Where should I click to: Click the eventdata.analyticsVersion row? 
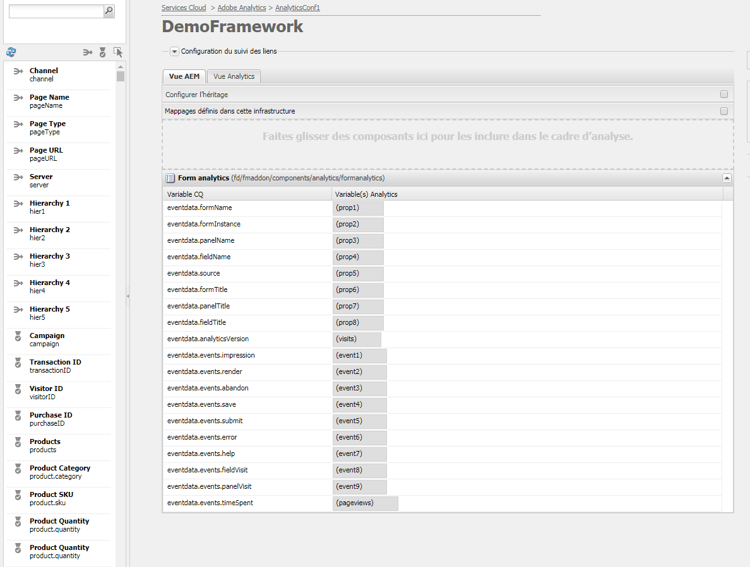442,339
